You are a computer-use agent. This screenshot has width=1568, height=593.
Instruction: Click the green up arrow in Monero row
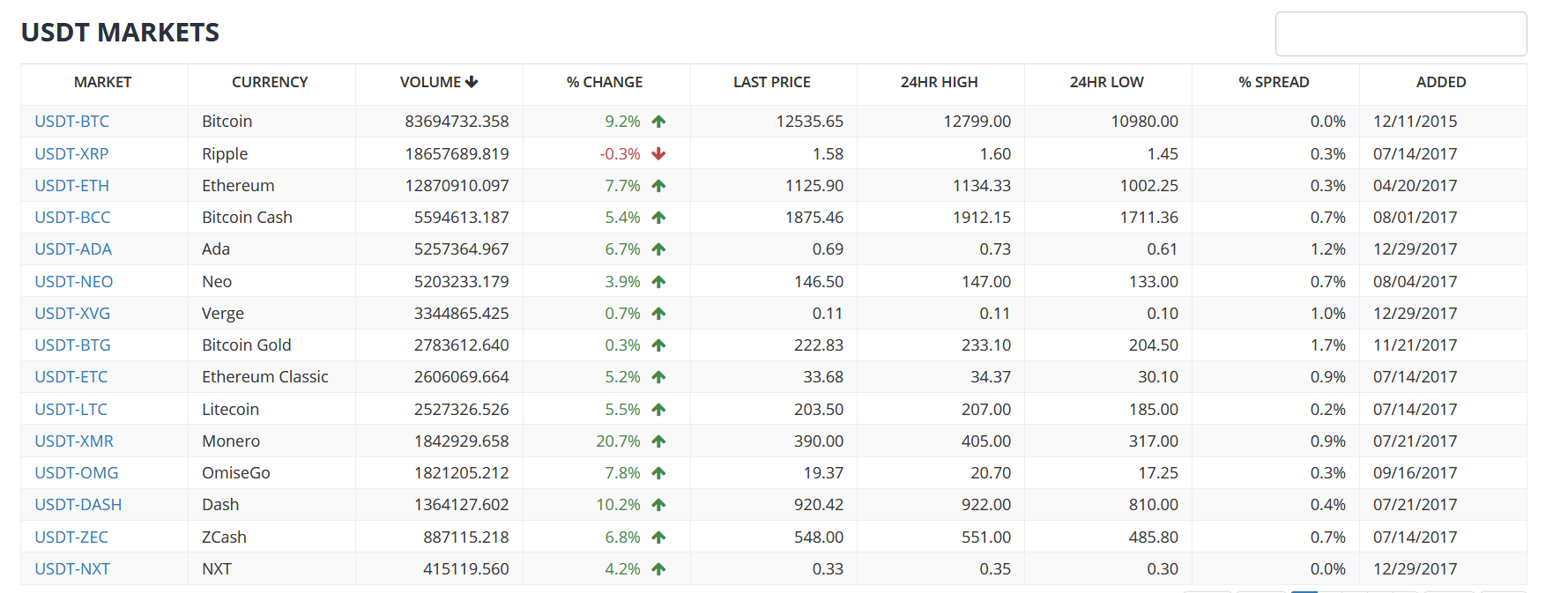tap(658, 441)
